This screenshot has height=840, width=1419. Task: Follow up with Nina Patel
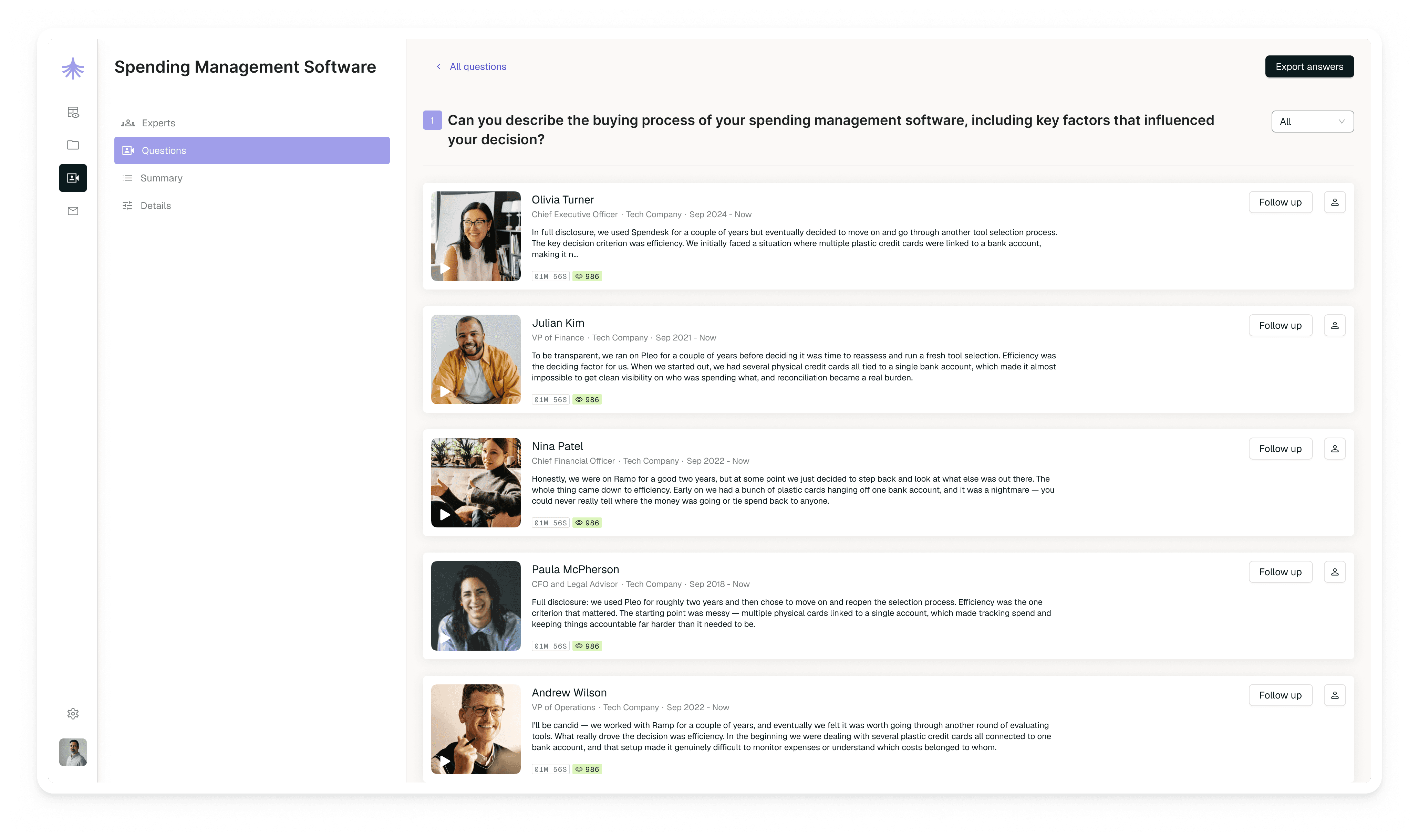point(1280,449)
